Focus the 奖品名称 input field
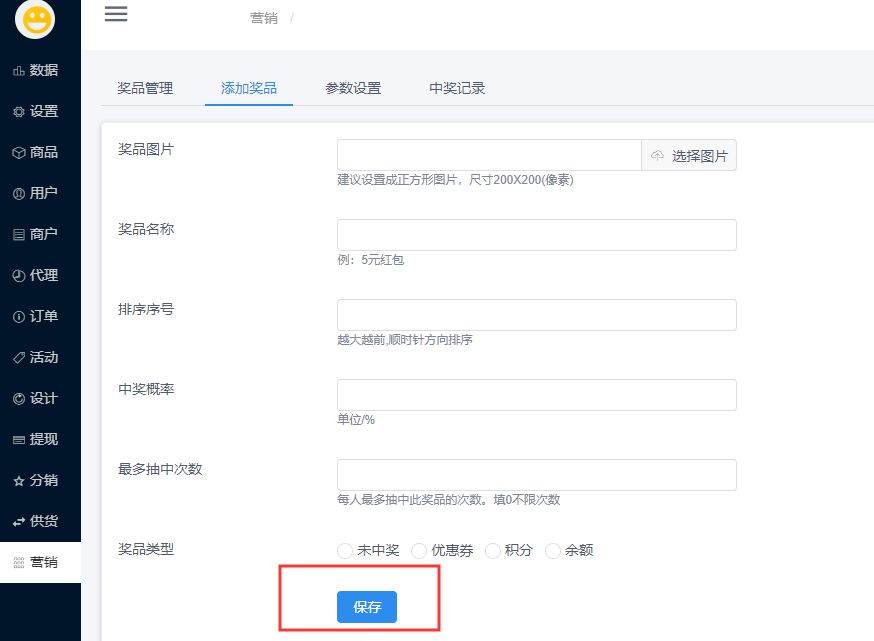This screenshot has height=641, width=874. tap(537, 235)
